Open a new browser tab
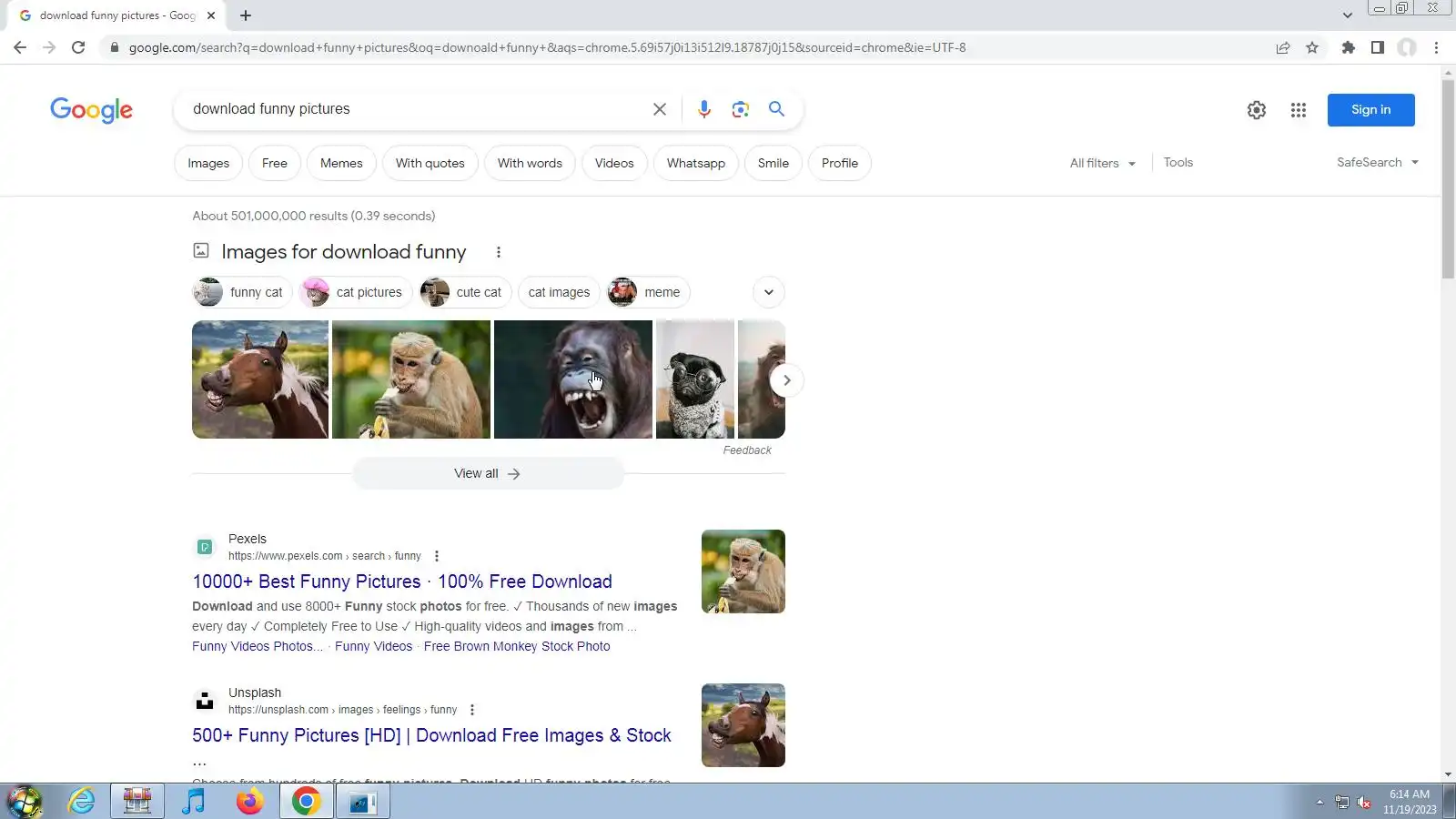 pyautogui.click(x=246, y=15)
